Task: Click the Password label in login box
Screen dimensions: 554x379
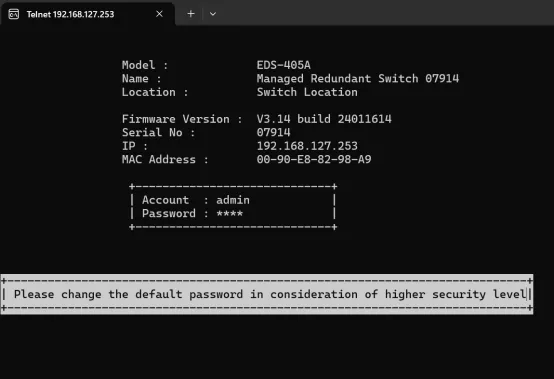Action: 169,214
